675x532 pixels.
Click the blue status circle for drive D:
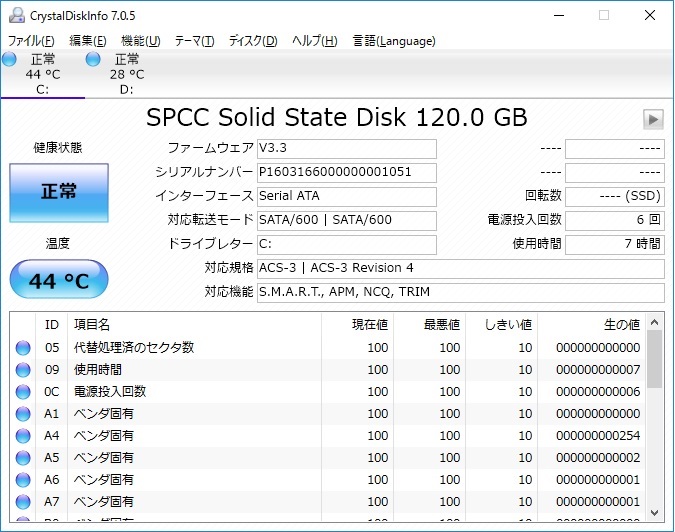(x=93, y=59)
